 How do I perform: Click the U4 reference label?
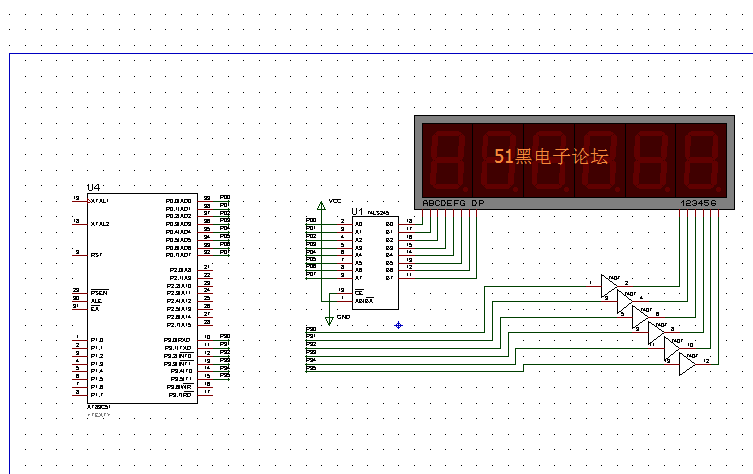93,187
